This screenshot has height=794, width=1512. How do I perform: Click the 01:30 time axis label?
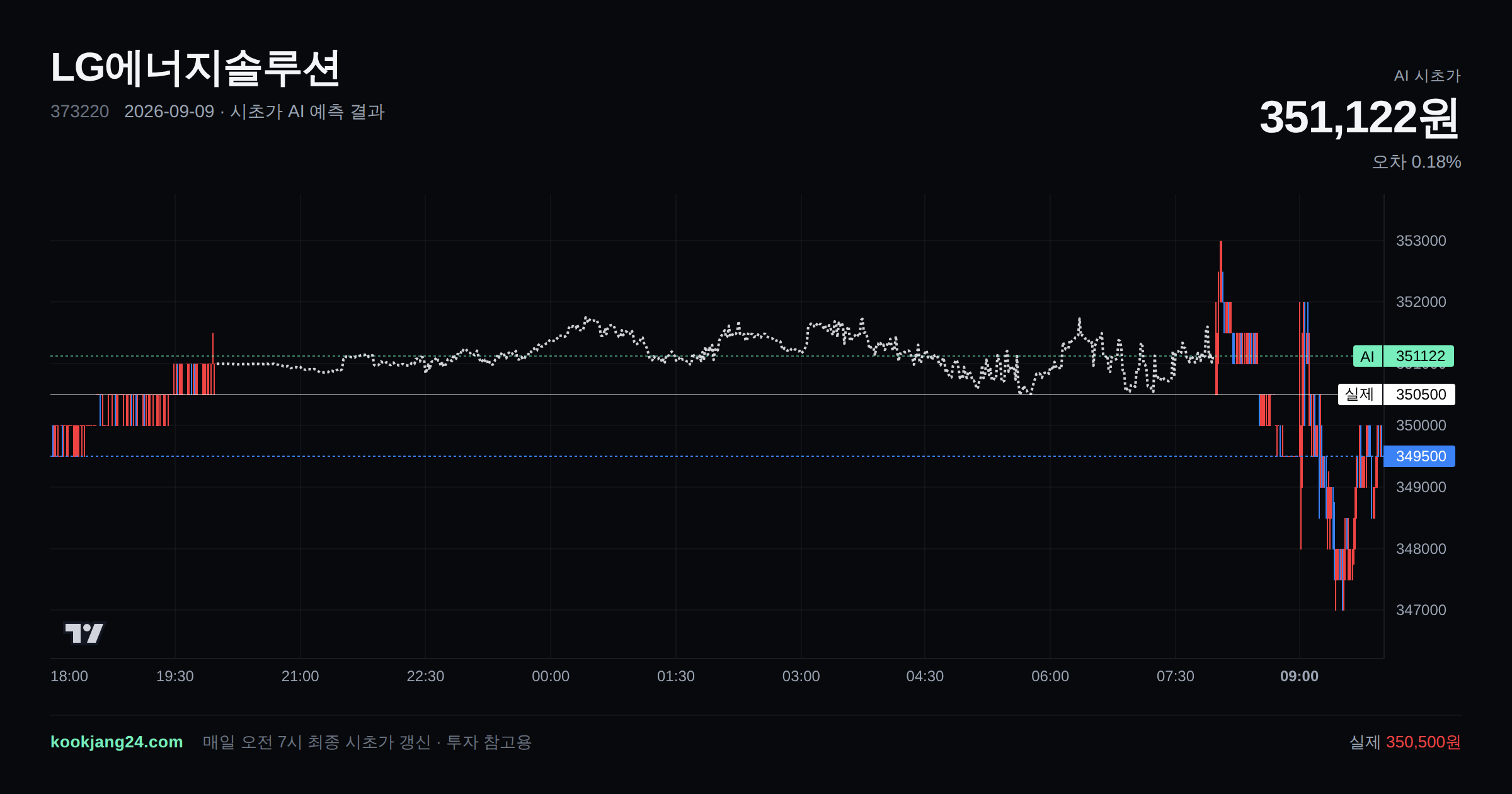pos(676,676)
